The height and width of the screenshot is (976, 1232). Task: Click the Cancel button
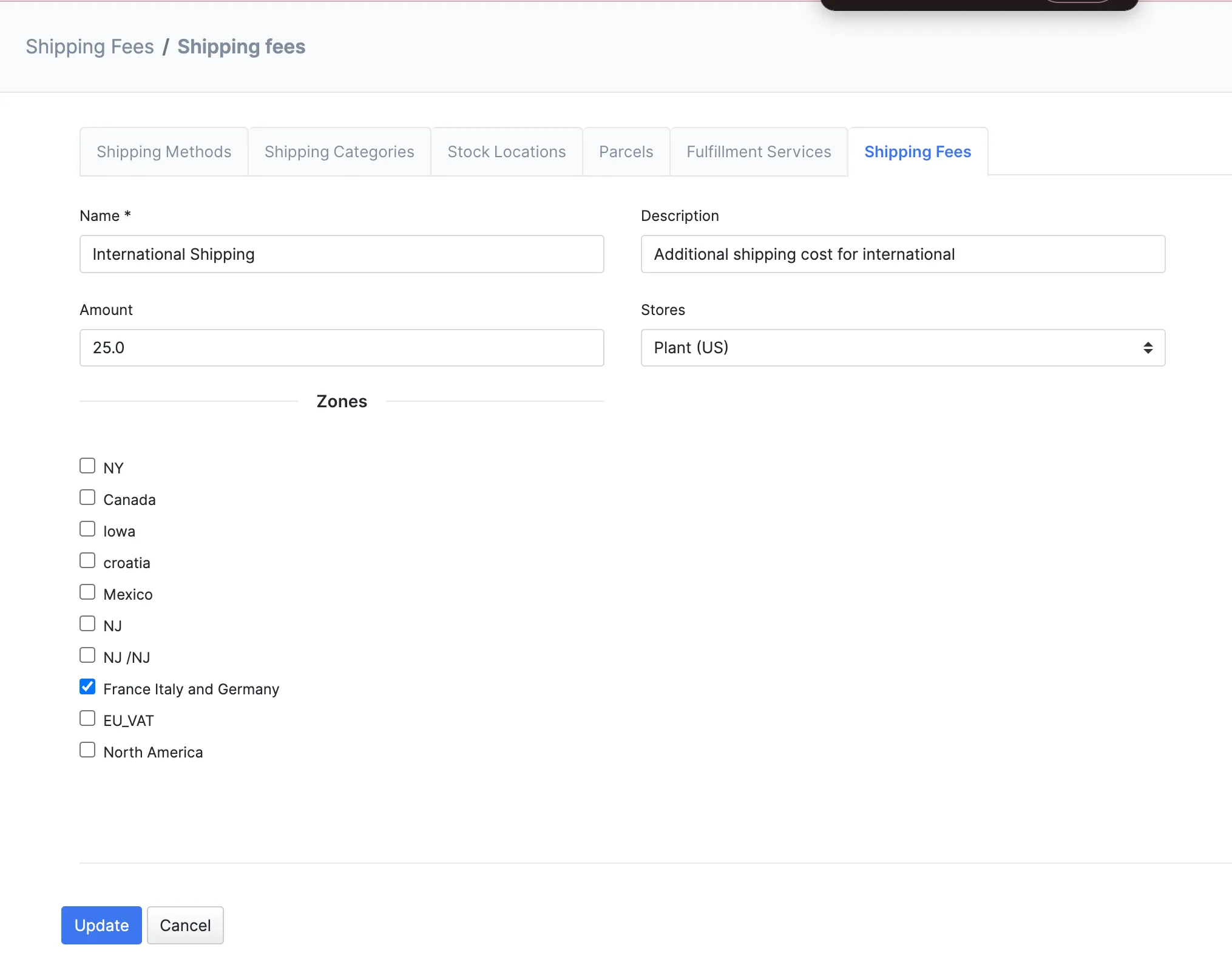[x=185, y=925]
